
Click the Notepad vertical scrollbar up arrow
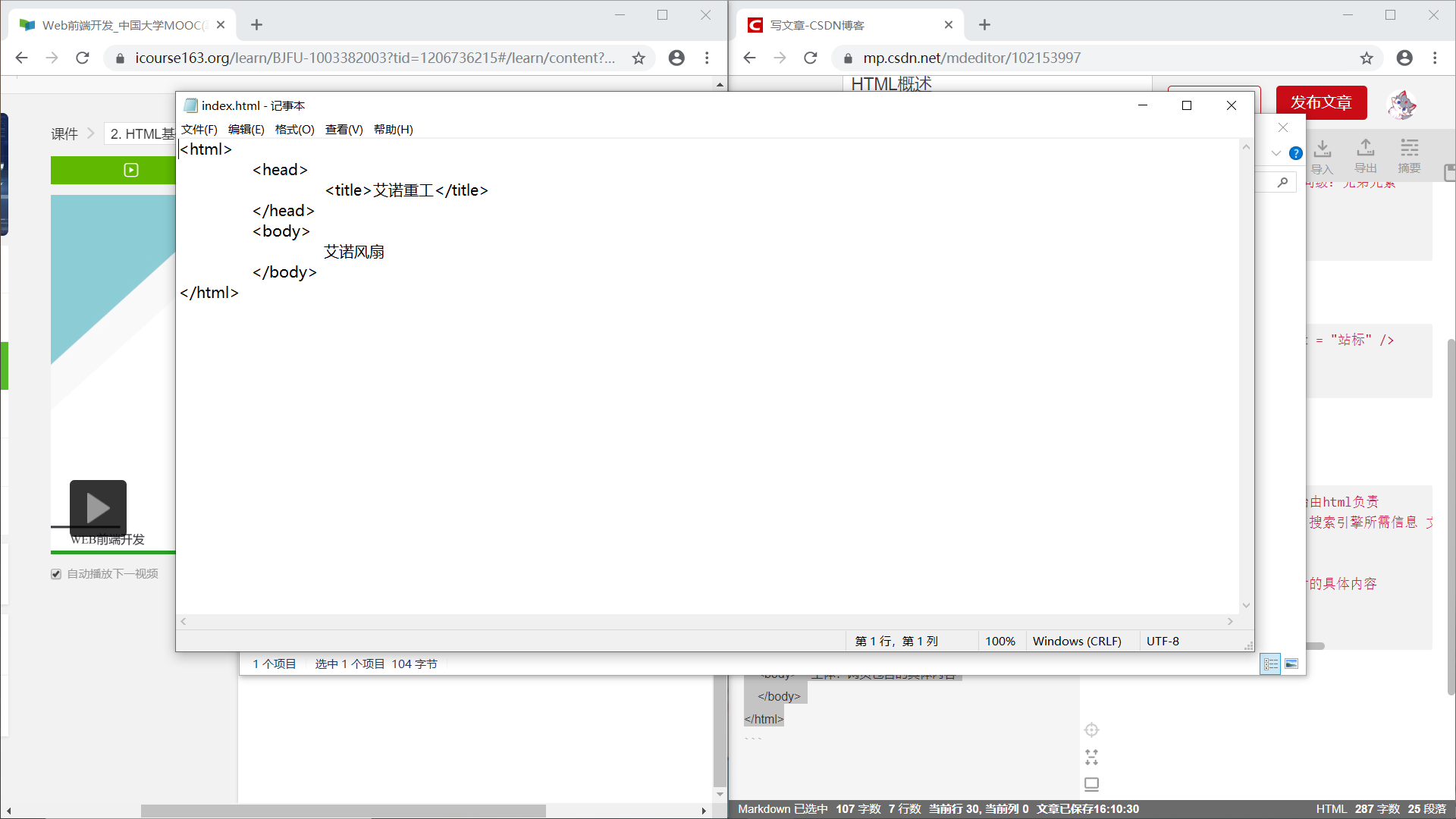(x=1246, y=146)
